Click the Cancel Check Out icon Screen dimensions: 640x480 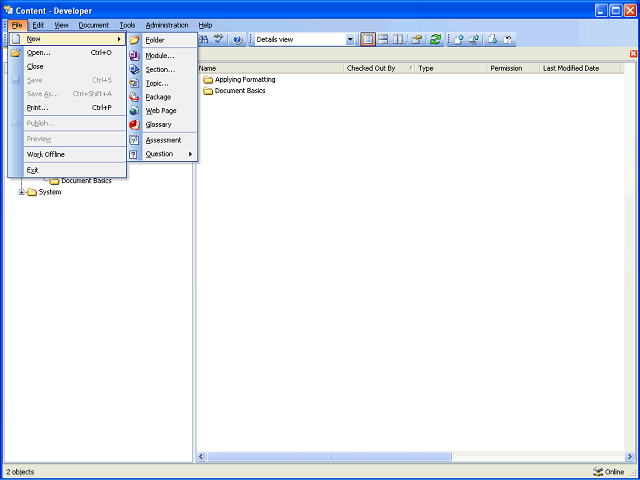click(x=508, y=40)
